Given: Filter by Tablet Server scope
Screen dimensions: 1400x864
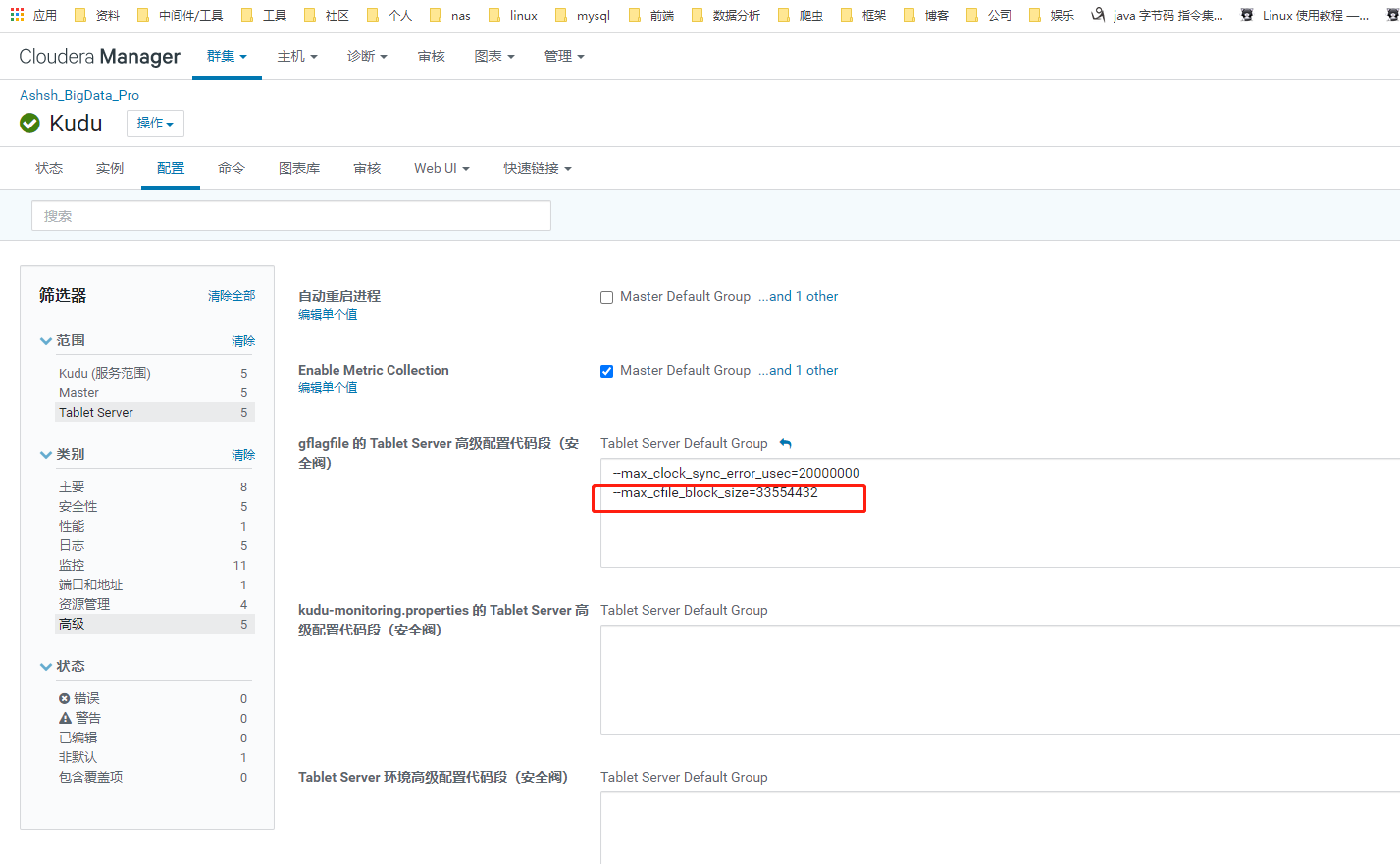Looking at the screenshot, I should [x=155, y=412].
